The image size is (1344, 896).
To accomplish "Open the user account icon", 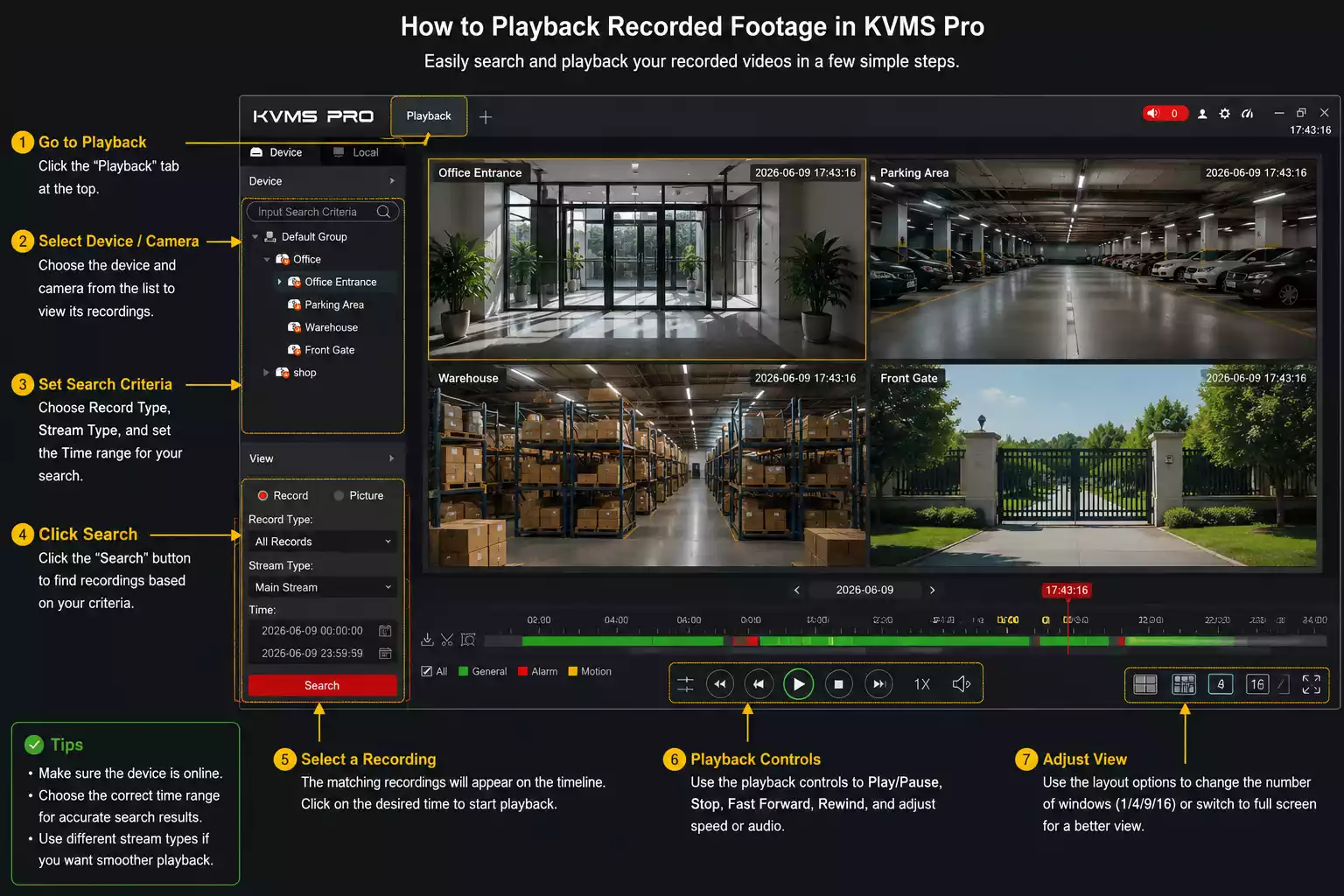I will [x=1202, y=114].
